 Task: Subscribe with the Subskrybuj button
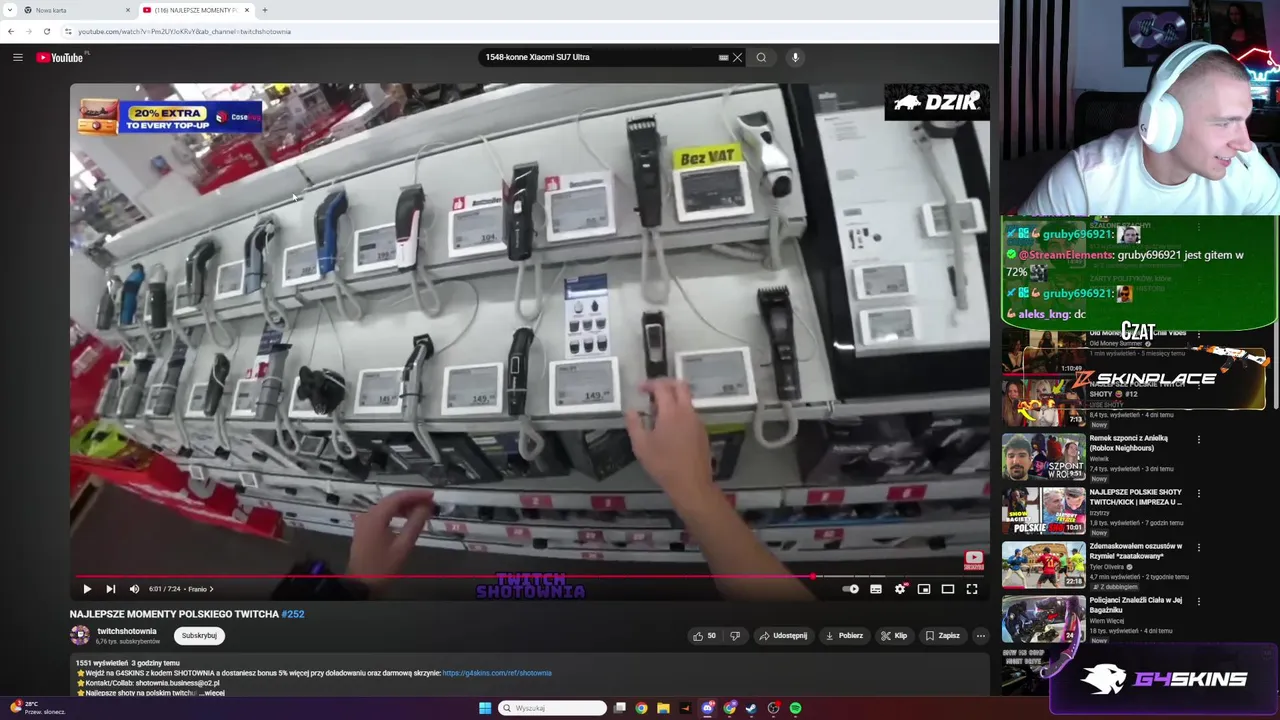click(199, 635)
